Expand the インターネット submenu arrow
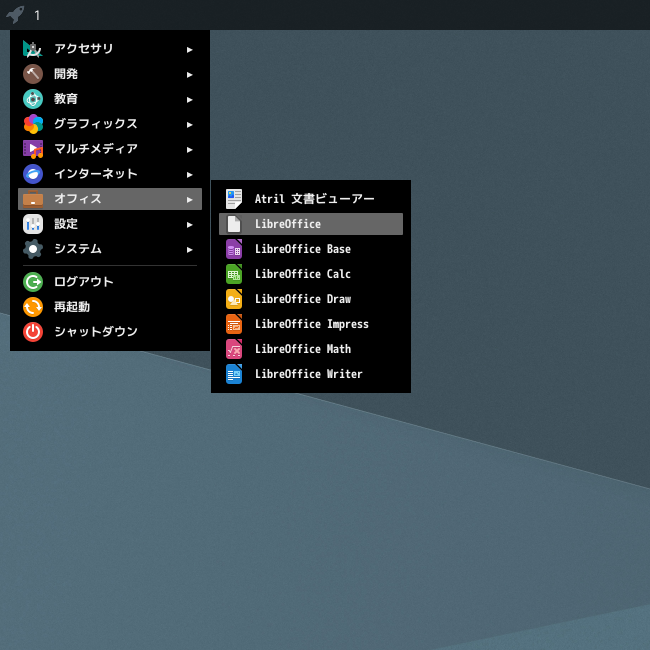 (x=189, y=175)
